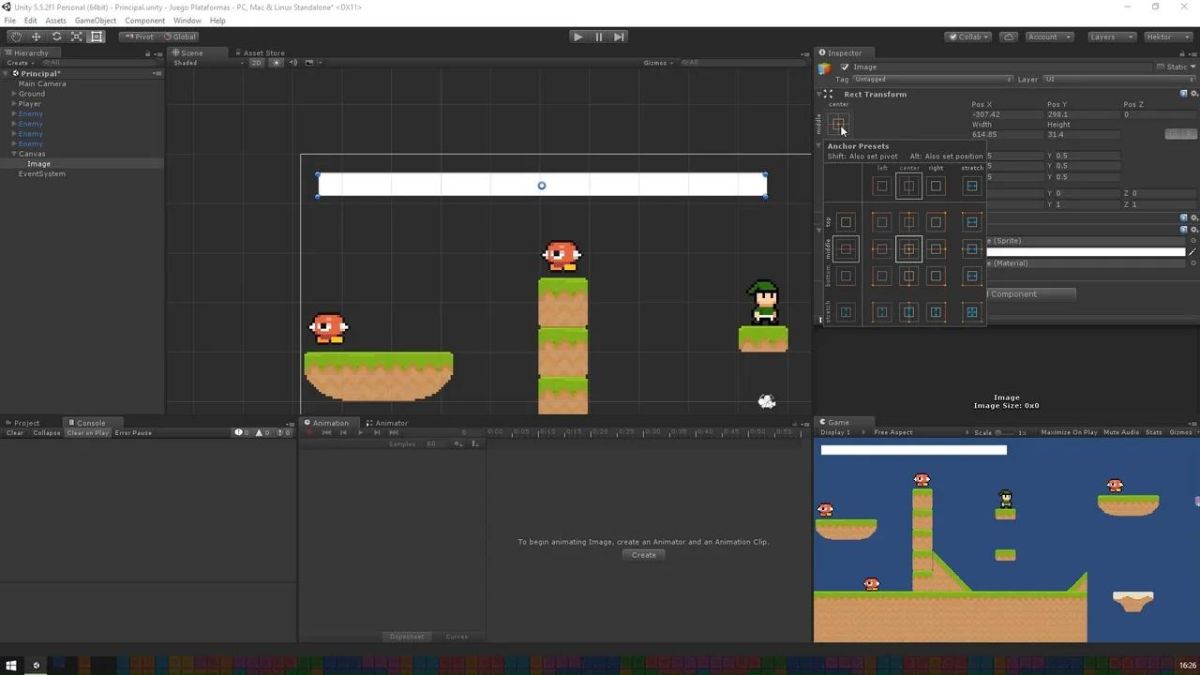
Task: Expand the Ground hierarchy item
Action: pos(14,94)
